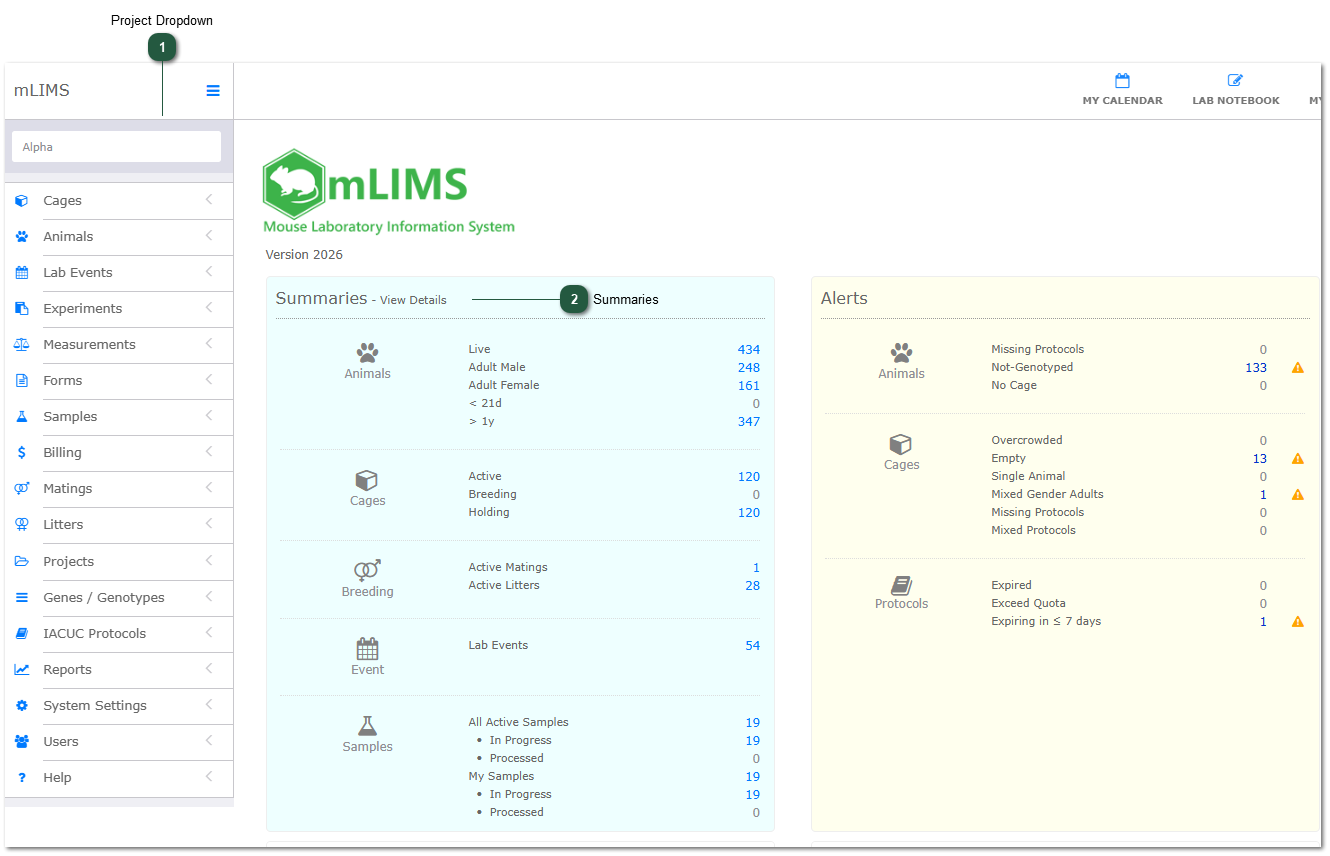Viewport: 1330px width, 856px height.
Task: Click the Projects folder icon in sidebar
Action: coord(22,562)
